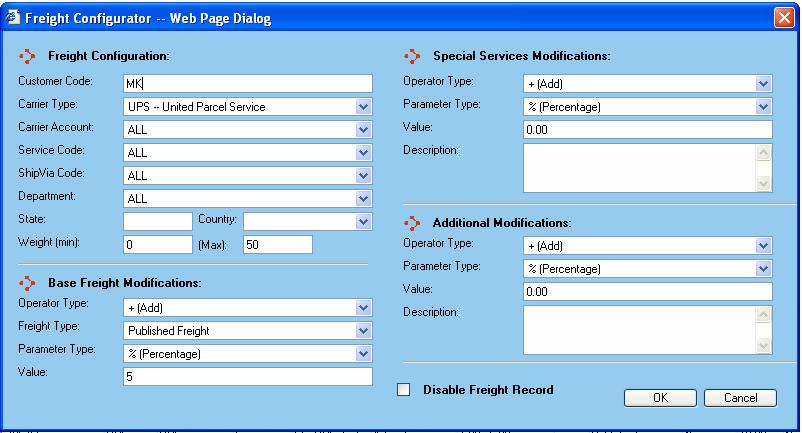This screenshot has width=802, height=433.
Task: Open the Carrier Type dropdown
Action: [x=363, y=106]
